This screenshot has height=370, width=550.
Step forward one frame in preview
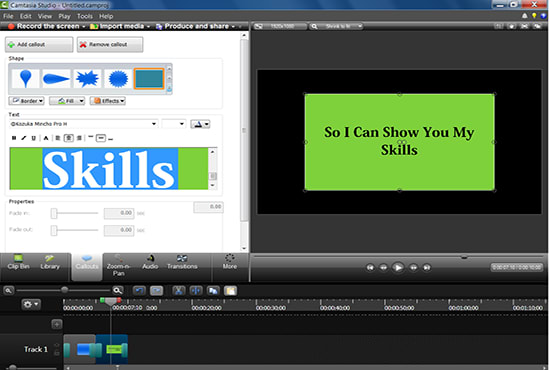point(414,268)
